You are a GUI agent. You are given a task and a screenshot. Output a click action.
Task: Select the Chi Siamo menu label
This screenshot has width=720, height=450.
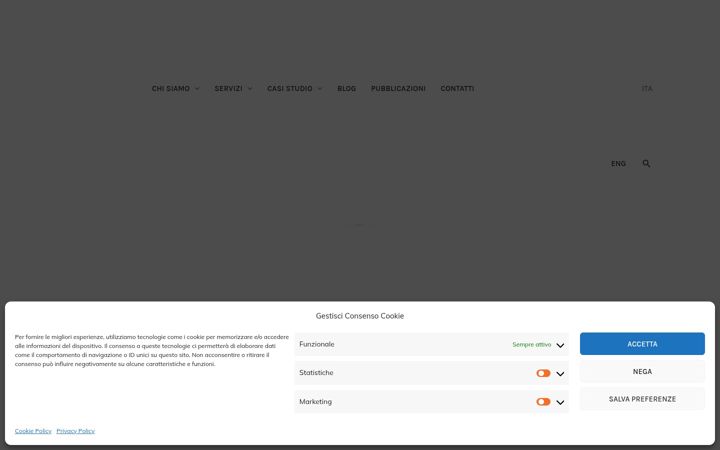(171, 89)
